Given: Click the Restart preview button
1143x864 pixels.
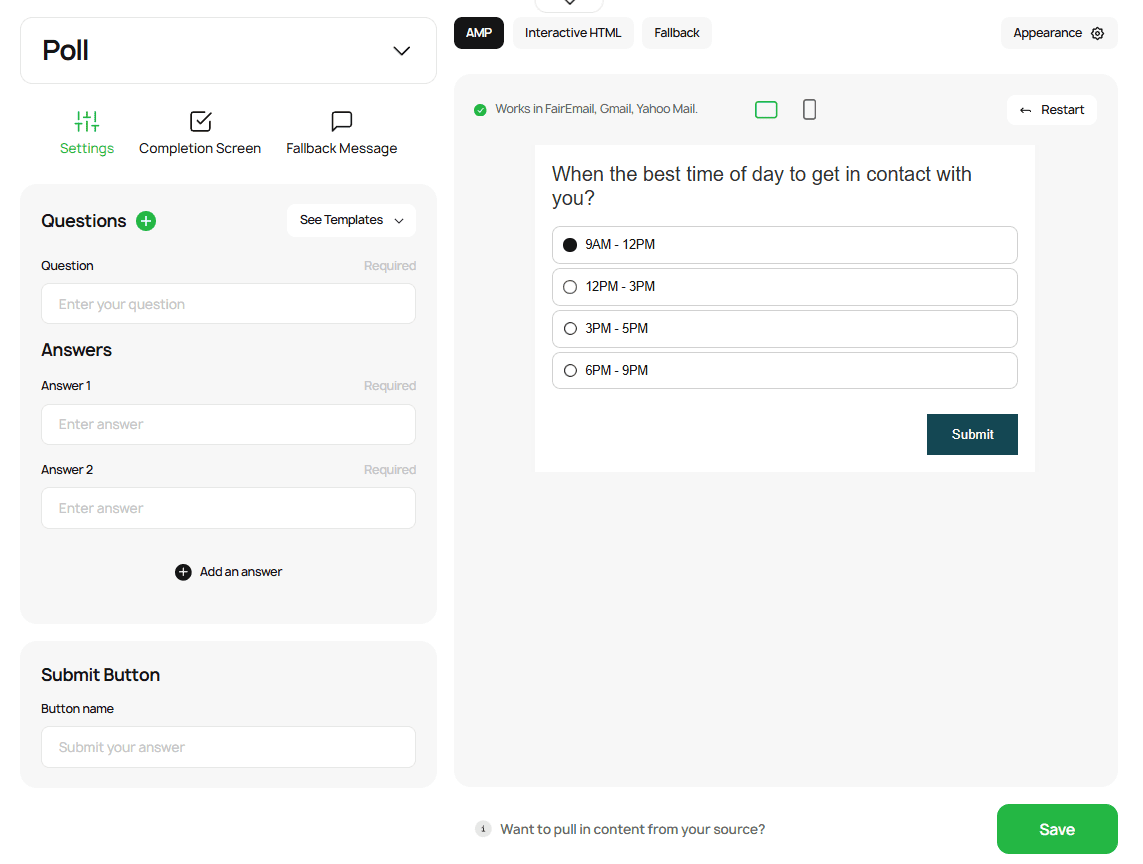Looking at the screenshot, I should coord(1051,110).
